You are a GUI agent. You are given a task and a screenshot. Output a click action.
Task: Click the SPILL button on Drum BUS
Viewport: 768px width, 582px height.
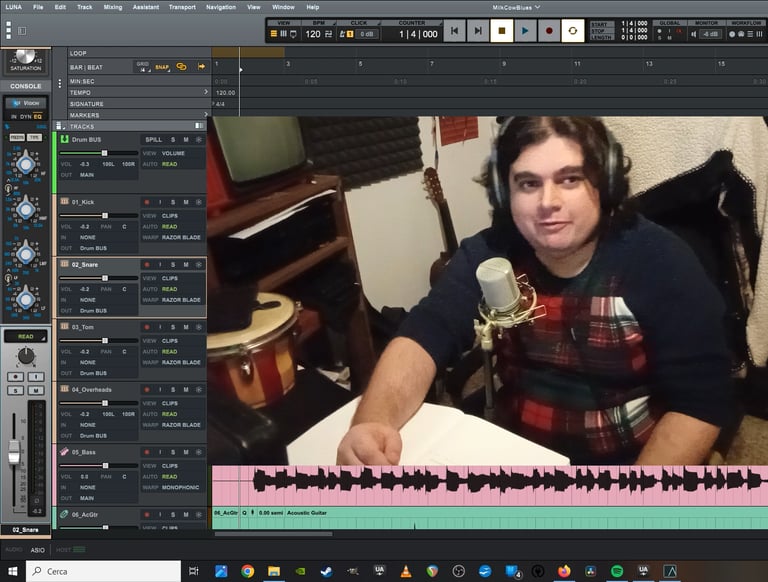pos(153,140)
